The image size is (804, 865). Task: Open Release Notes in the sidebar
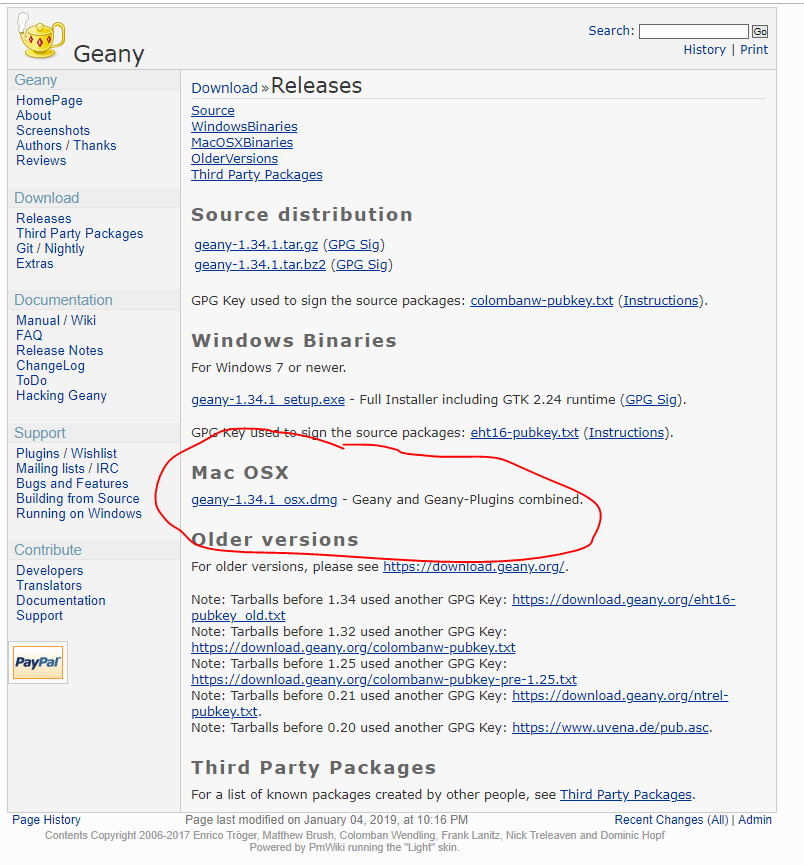pyautogui.click(x=59, y=351)
